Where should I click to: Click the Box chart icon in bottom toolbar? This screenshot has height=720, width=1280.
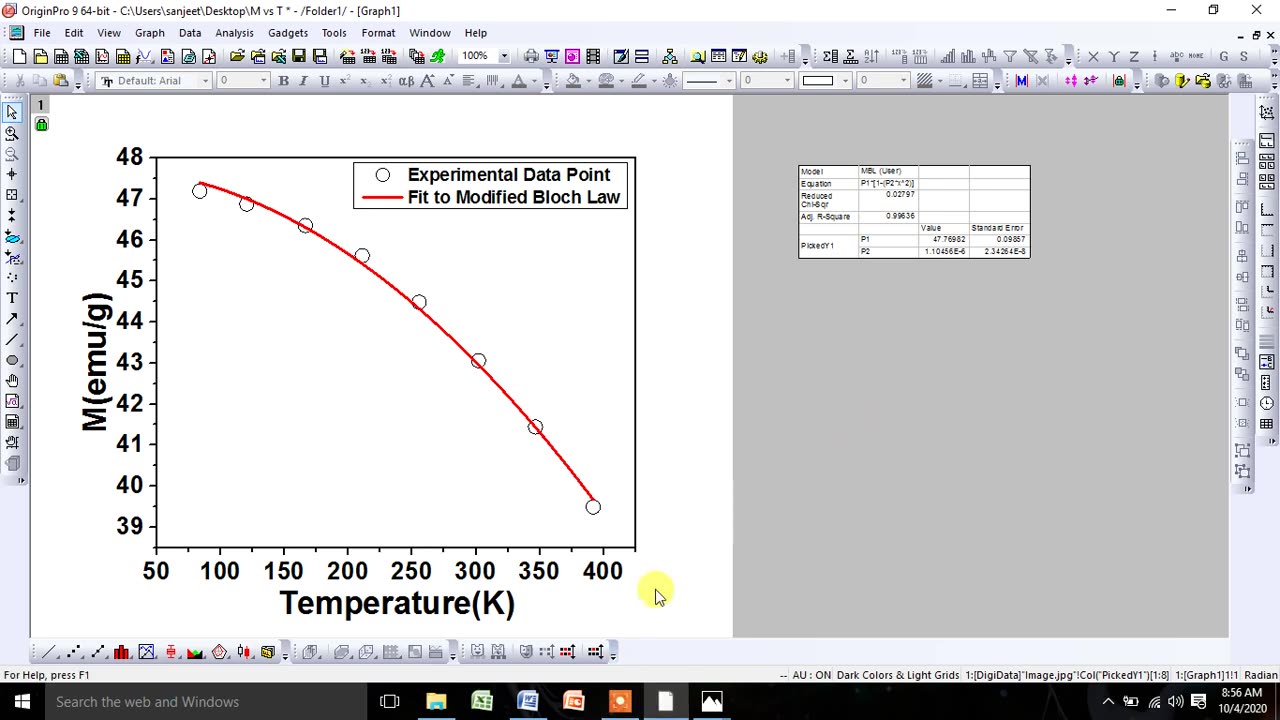[x=171, y=652]
